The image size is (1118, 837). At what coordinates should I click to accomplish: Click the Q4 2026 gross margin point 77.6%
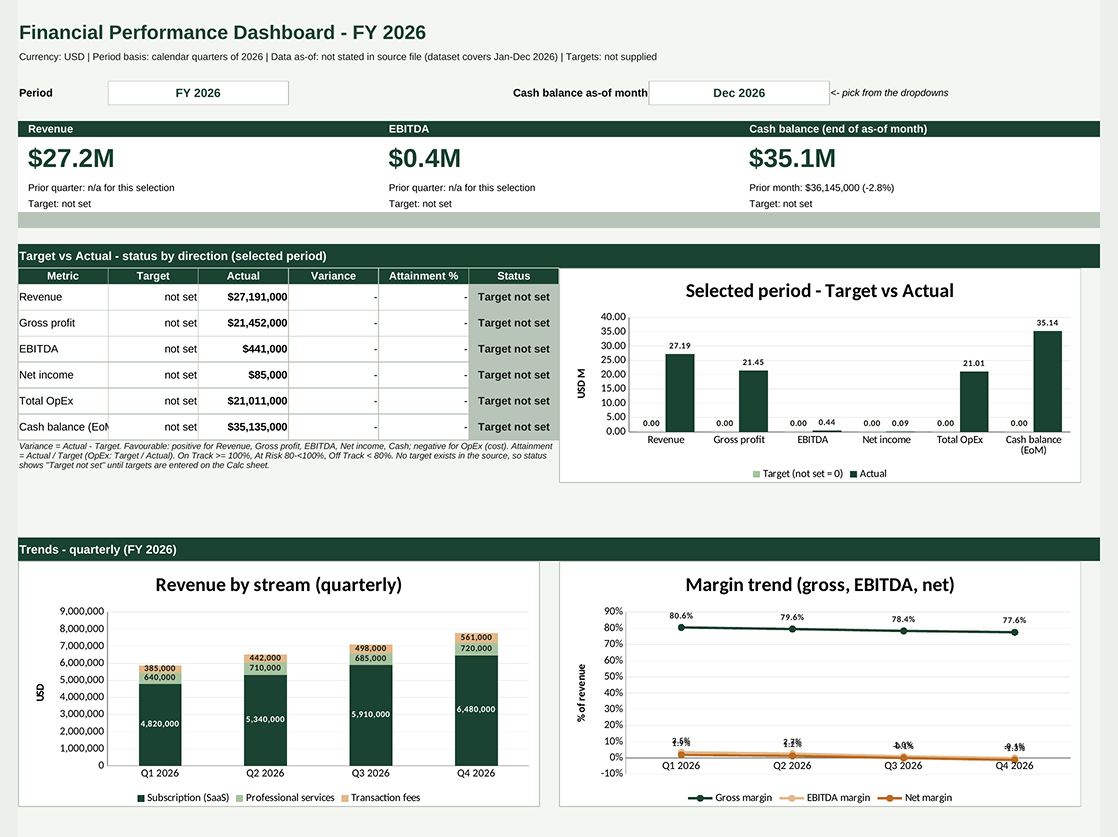click(1015, 632)
